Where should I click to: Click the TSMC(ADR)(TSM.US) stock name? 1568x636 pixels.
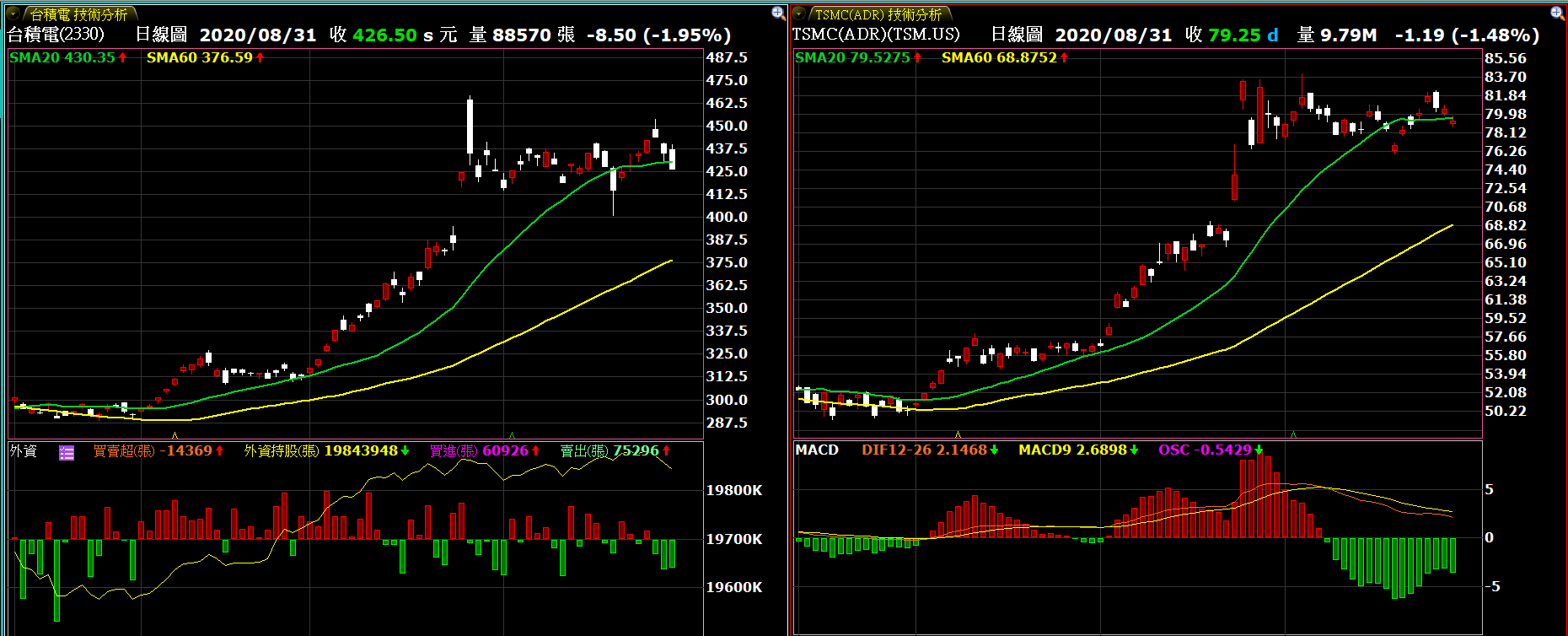click(876, 35)
